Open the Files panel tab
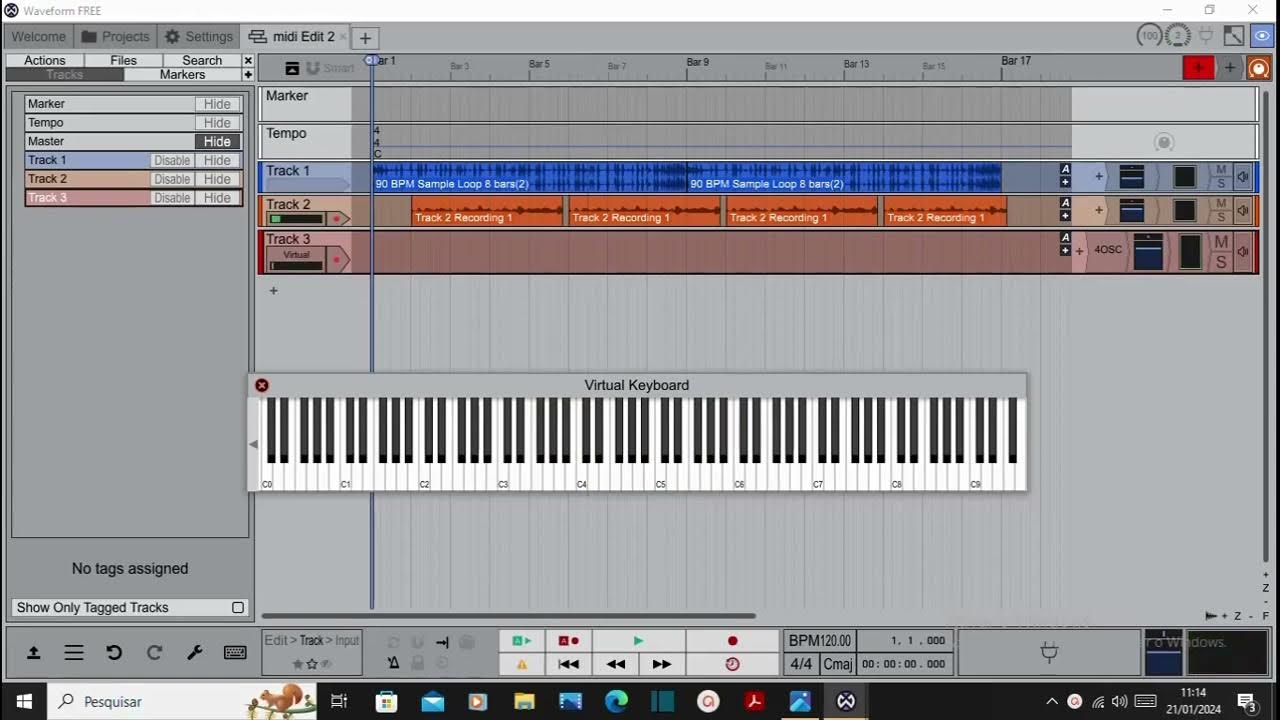The height and width of the screenshot is (720, 1280). (124, 60)
